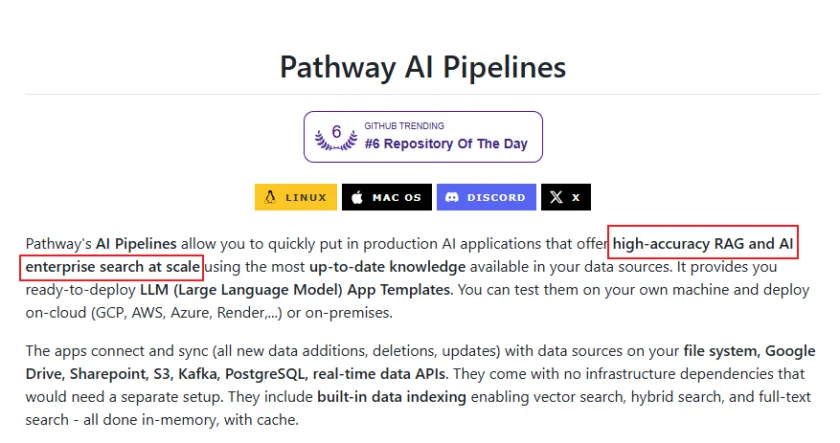Viewport: 840px width, 443px height.
Task: Join via the Discord badge
Action: tap(486, 197)
